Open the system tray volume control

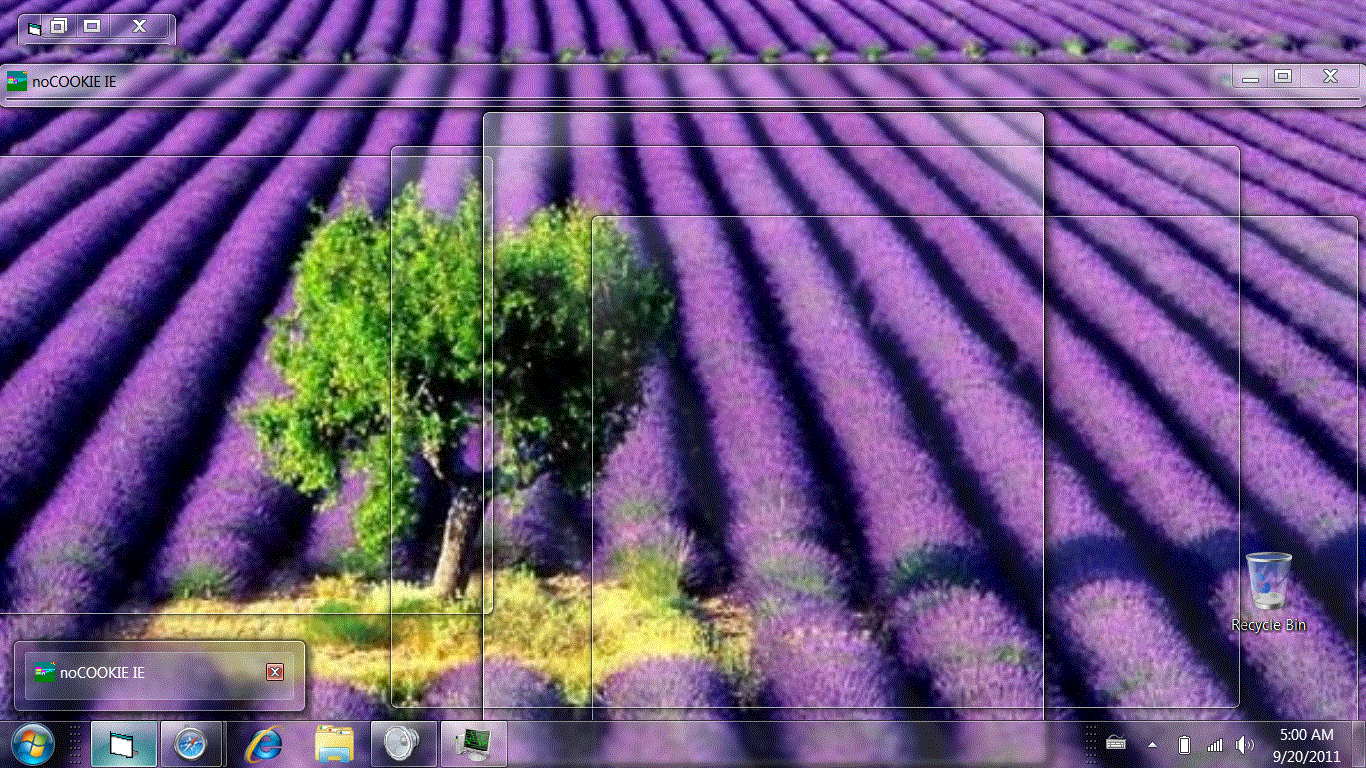pyautogui.click(x=1244, y=744)
